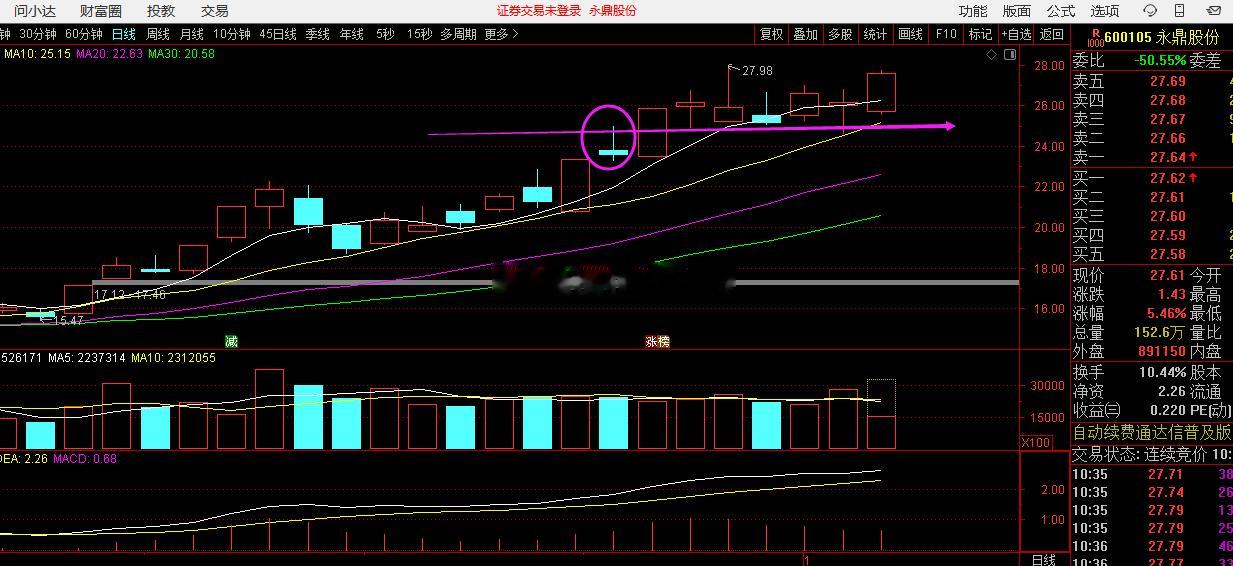Screen dimensions: 1233x566
Task: Click the 叠加 overlay button
Action: [805, 34]
